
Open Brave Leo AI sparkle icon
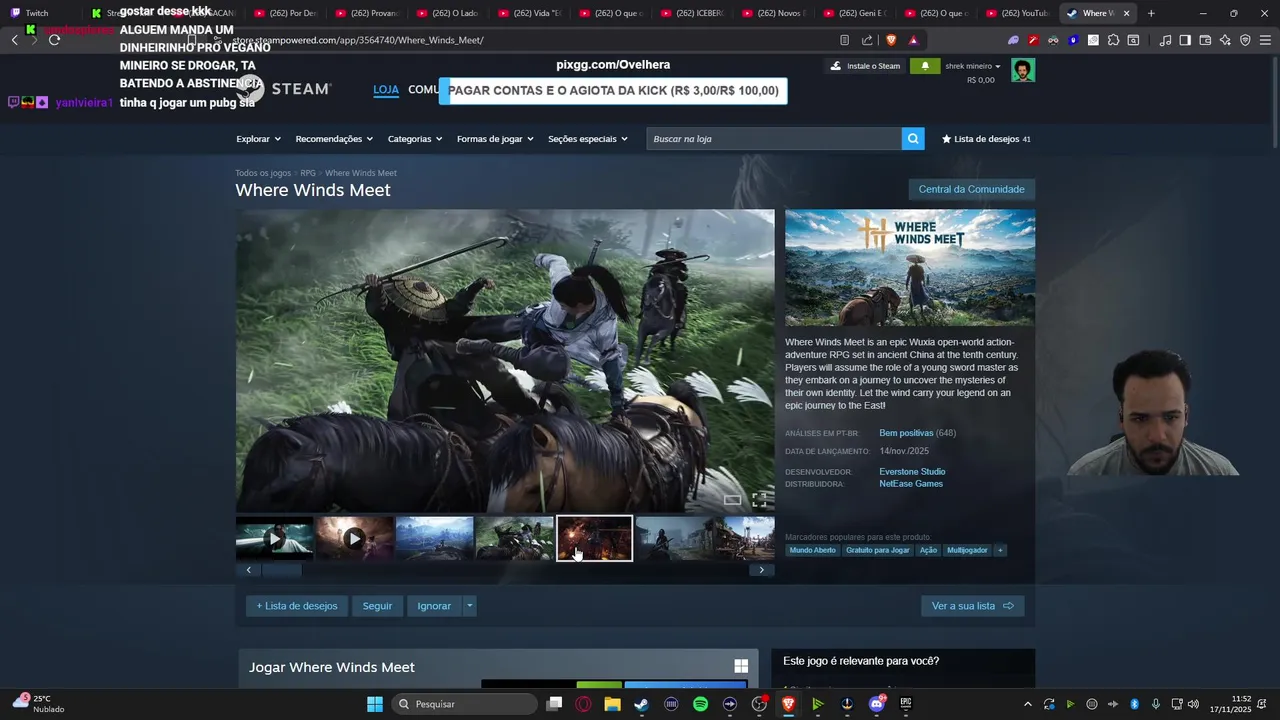click(x=1225, y=40)
